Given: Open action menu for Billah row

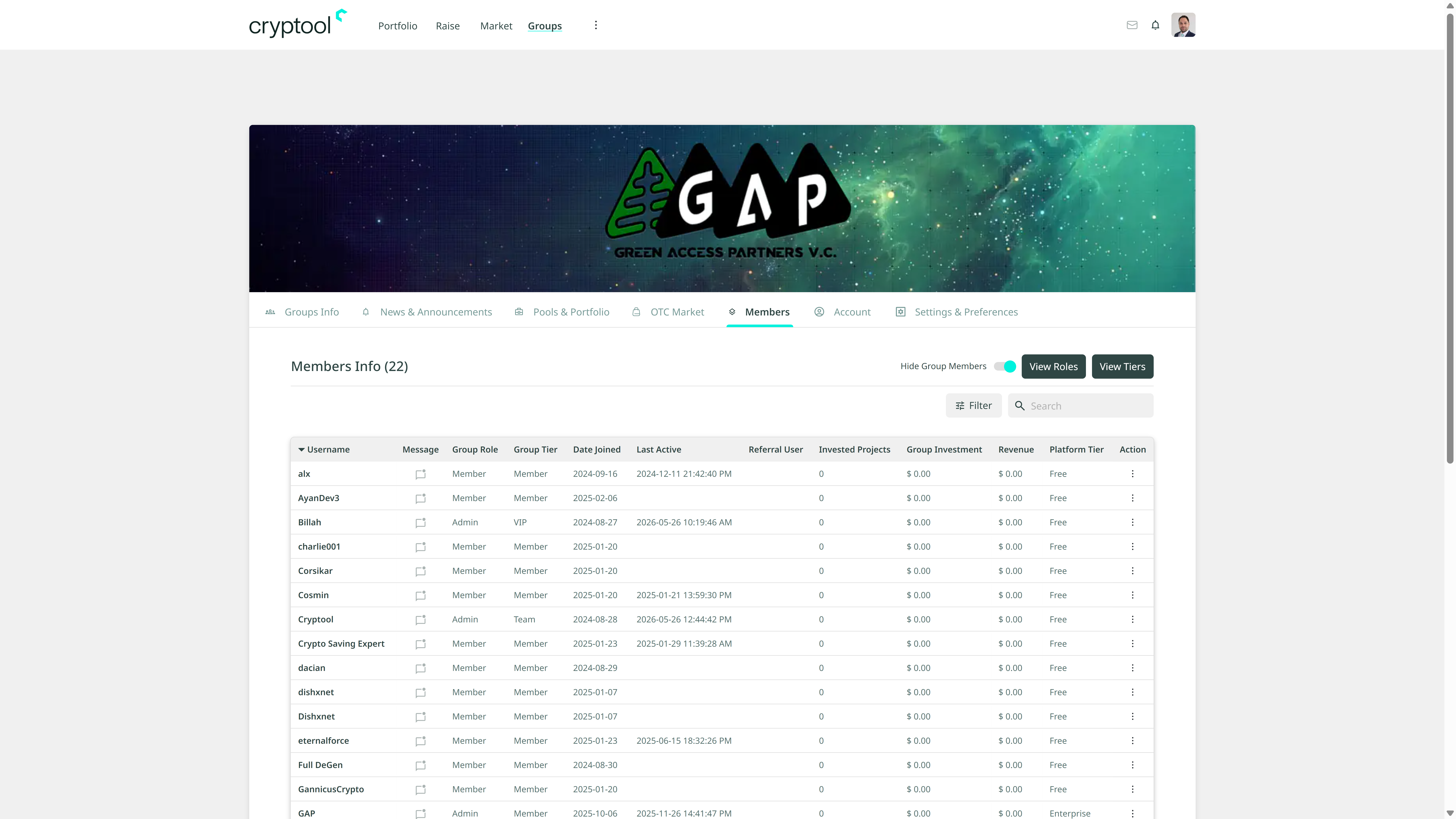Looking at the screenshot, I should coord(1133,522).
